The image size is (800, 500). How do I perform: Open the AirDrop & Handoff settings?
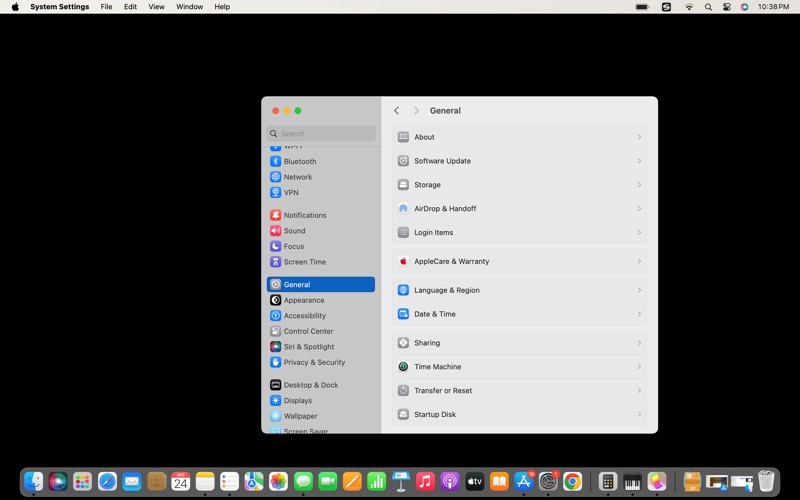click(x=445, y=209)
